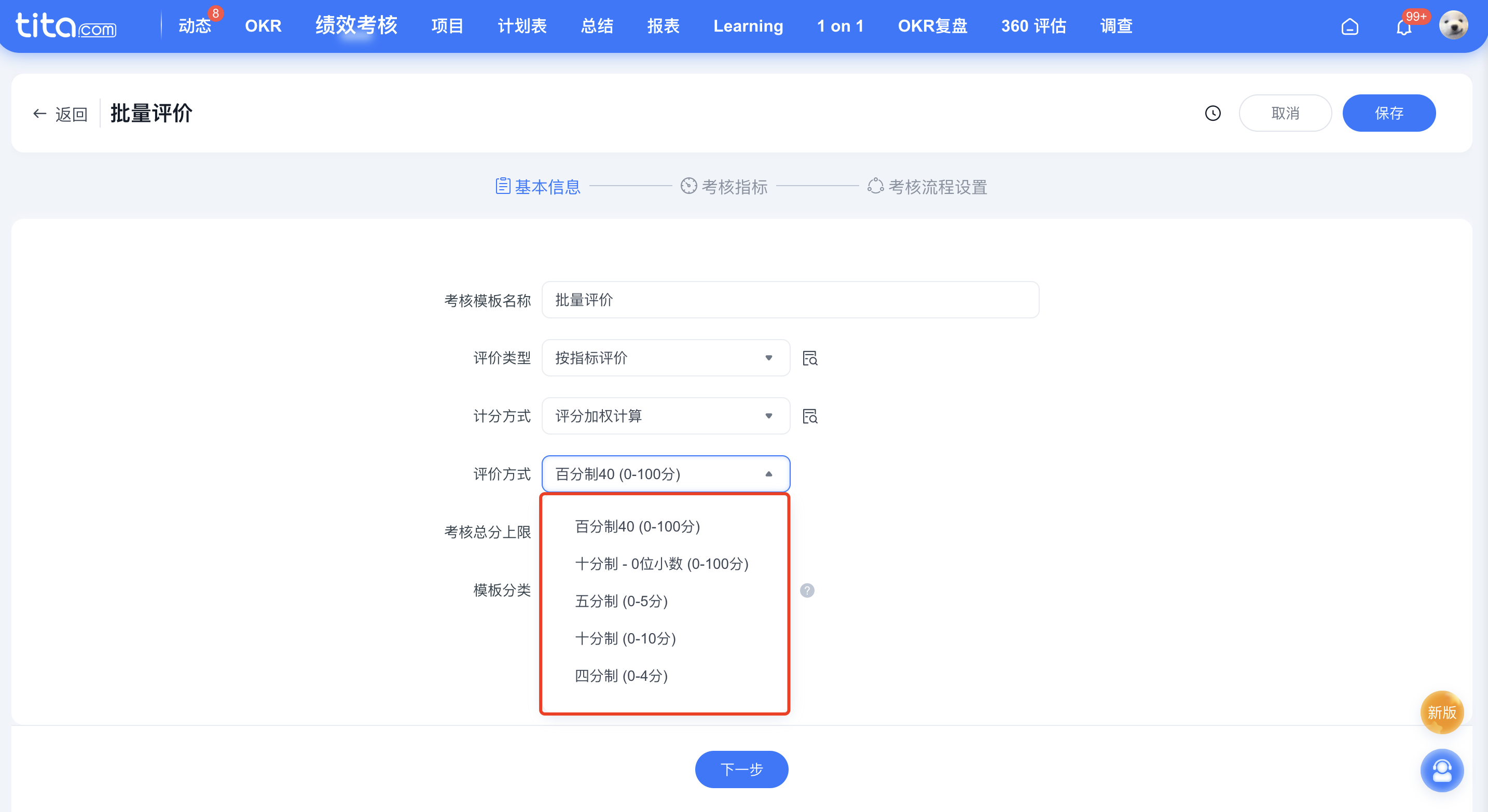Click the 考核流程设置 step toggle
1488x812 pixels.
tap(930, 186)
